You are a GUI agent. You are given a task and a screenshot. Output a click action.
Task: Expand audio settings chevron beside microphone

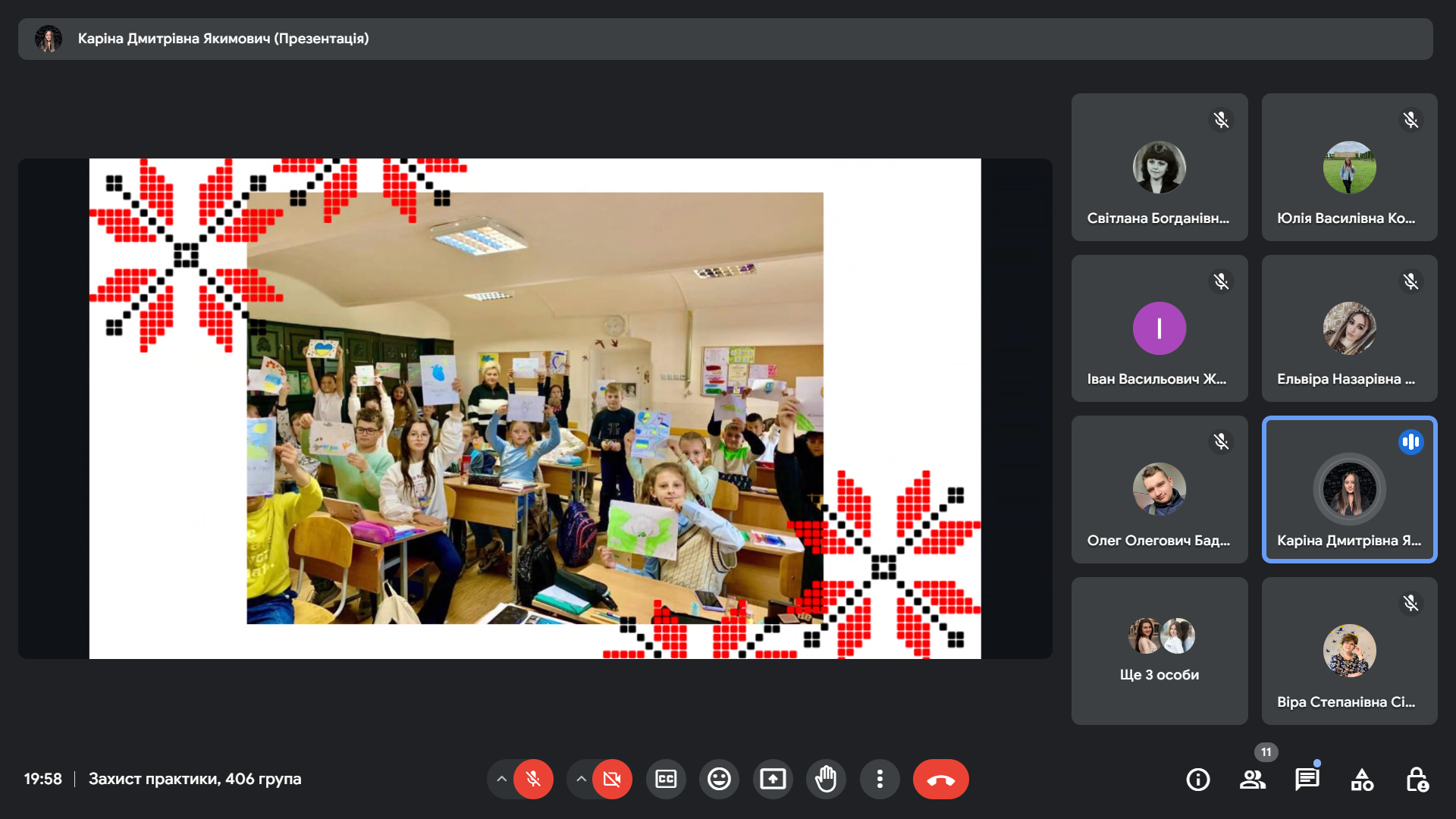tap(501, 779)
